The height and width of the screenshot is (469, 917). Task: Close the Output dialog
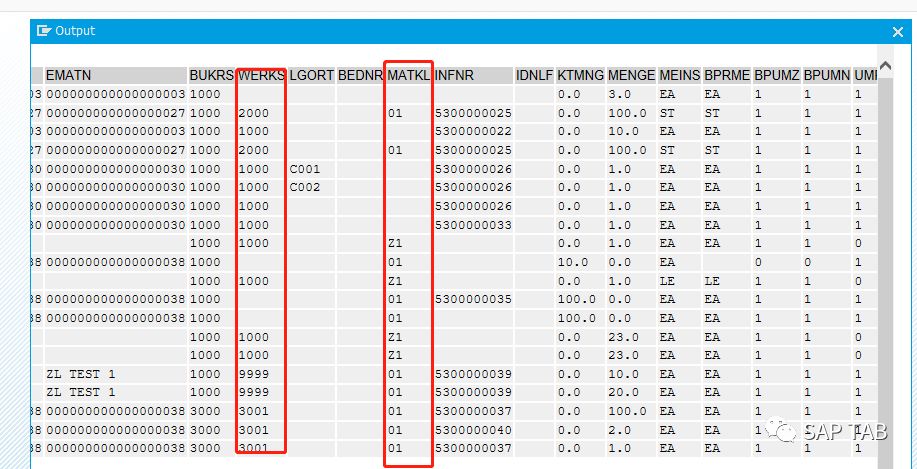pyautogui.click(x=898, y=32)
